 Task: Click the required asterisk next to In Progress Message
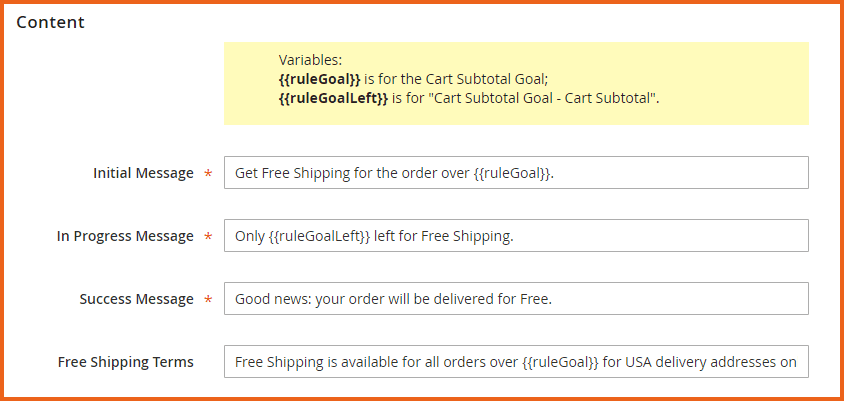pyautogui.click(x=208, y=238)
